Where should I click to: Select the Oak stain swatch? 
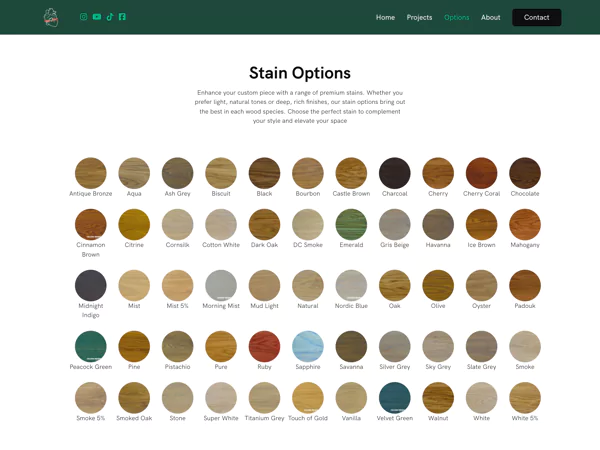pyautogui.click(x=395, y=285)
